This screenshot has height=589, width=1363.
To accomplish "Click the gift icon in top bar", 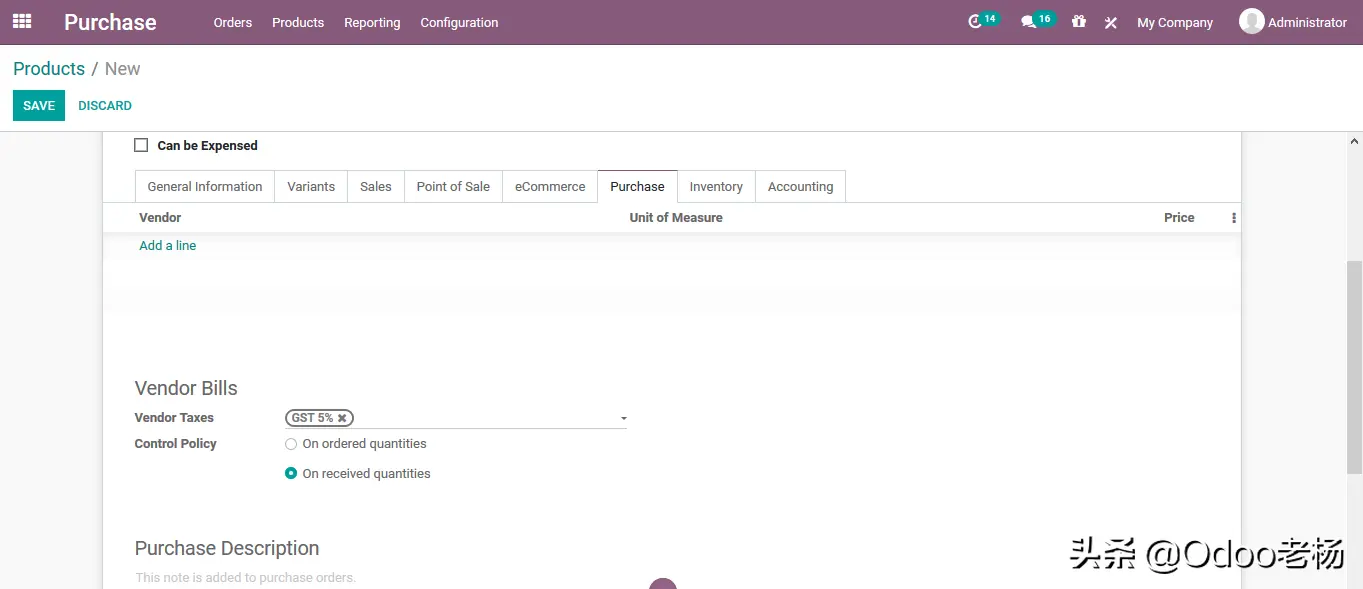I will 1078,21.
